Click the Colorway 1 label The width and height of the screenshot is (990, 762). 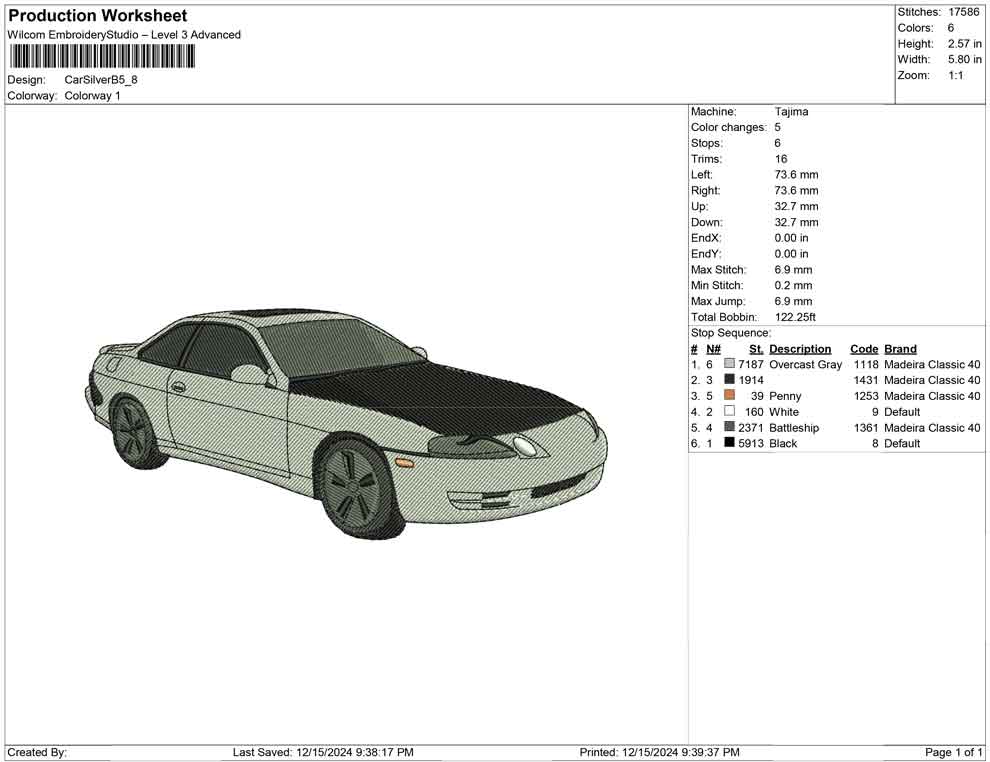click(90, 96)
